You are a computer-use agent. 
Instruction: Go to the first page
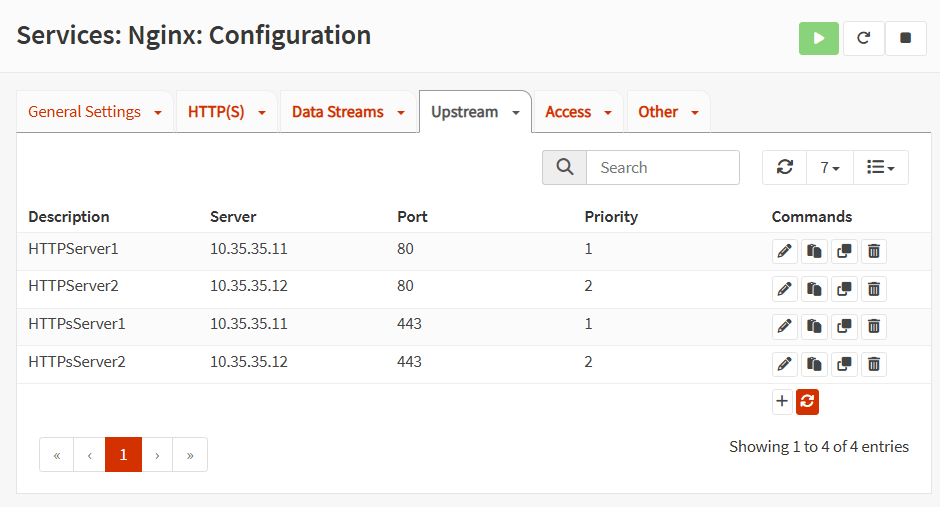click(57, 455)
